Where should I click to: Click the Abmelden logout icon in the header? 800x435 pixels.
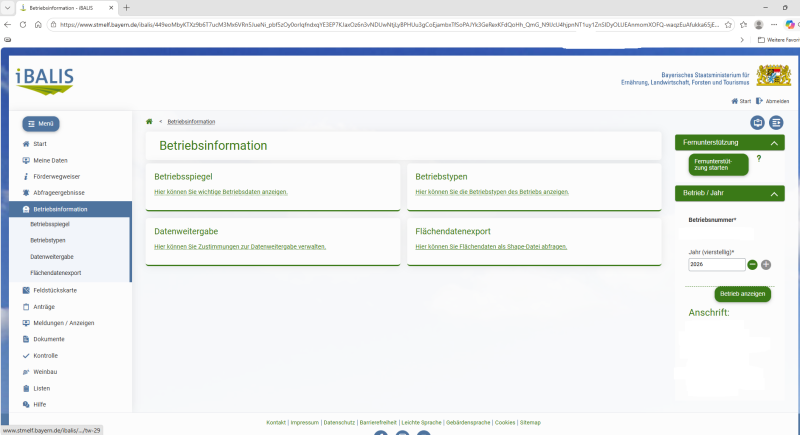pyautogui.click(x=760, y=101)
